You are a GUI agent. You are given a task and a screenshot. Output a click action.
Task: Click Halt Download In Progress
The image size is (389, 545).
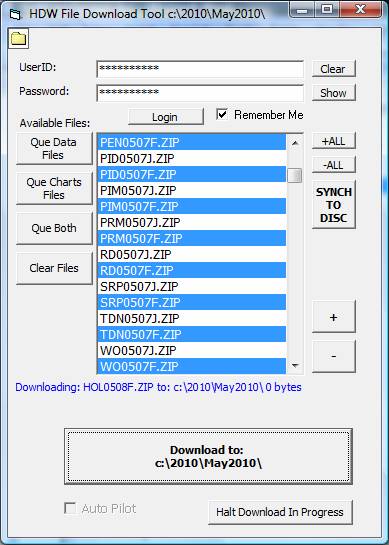tap(280, 512)
